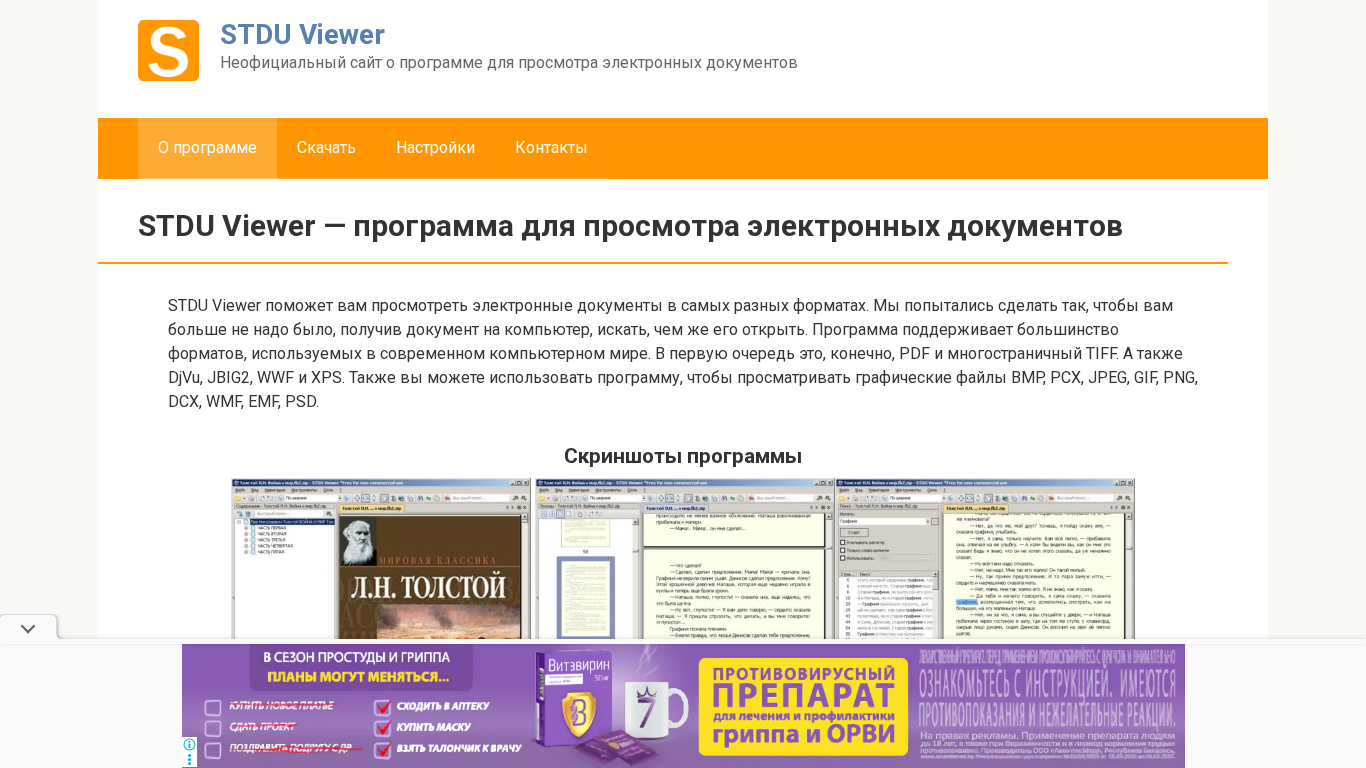Go to the Настройки menu item
The height and width of the screenshot is (768, 1366).
[x=435, y=148]
